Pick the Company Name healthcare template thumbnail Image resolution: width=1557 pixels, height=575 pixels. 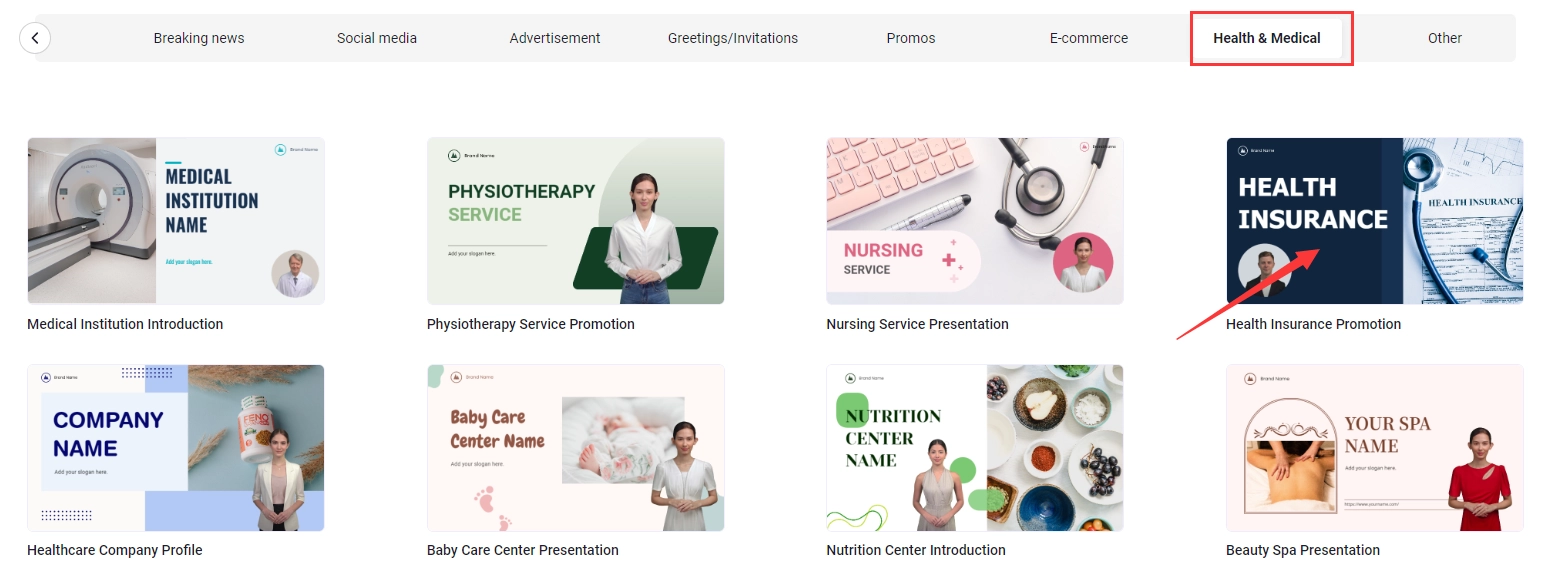pyautogui.click(x=176, y=448)
